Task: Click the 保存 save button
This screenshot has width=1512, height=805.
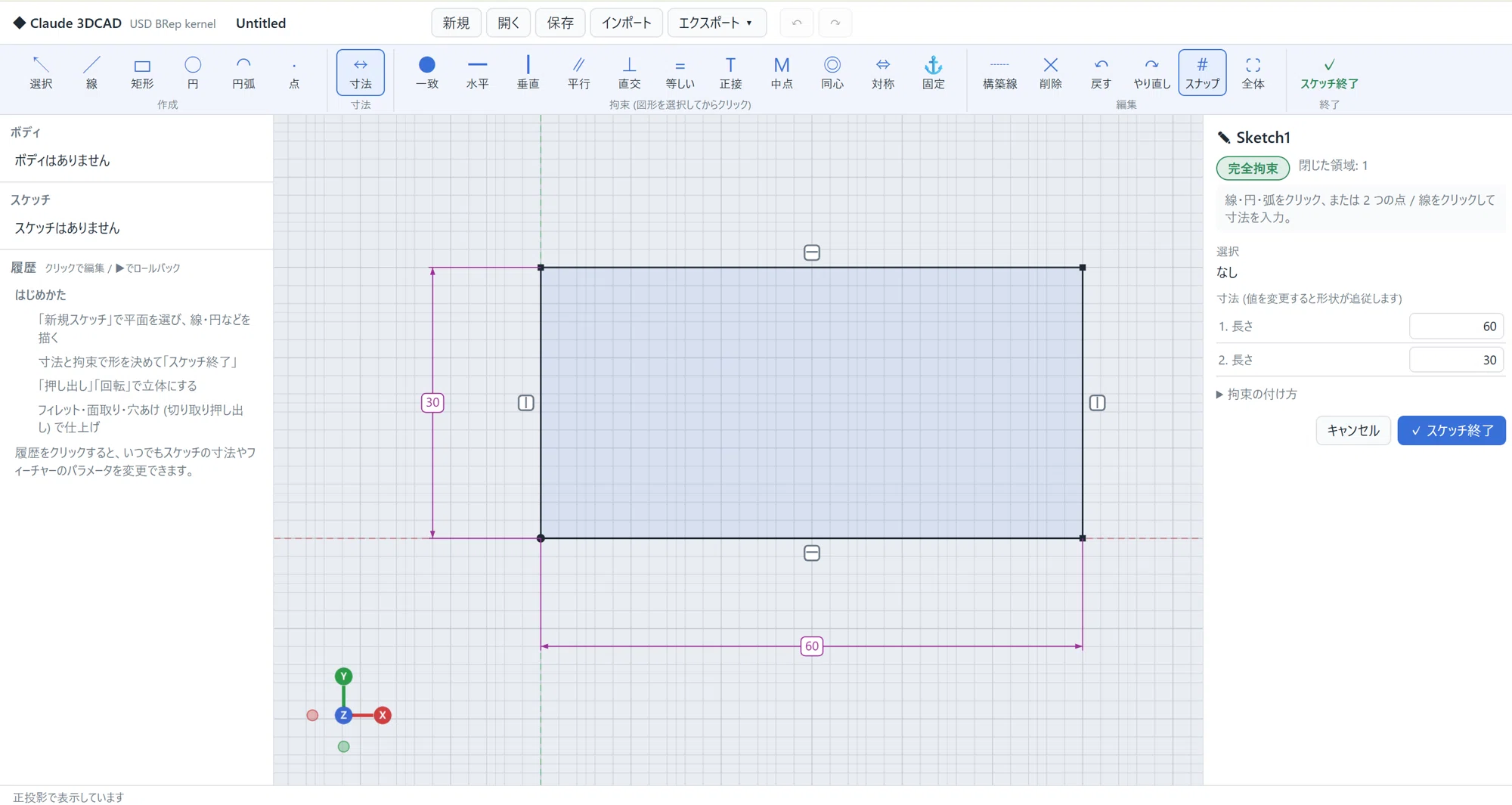Action: (560, 23)
